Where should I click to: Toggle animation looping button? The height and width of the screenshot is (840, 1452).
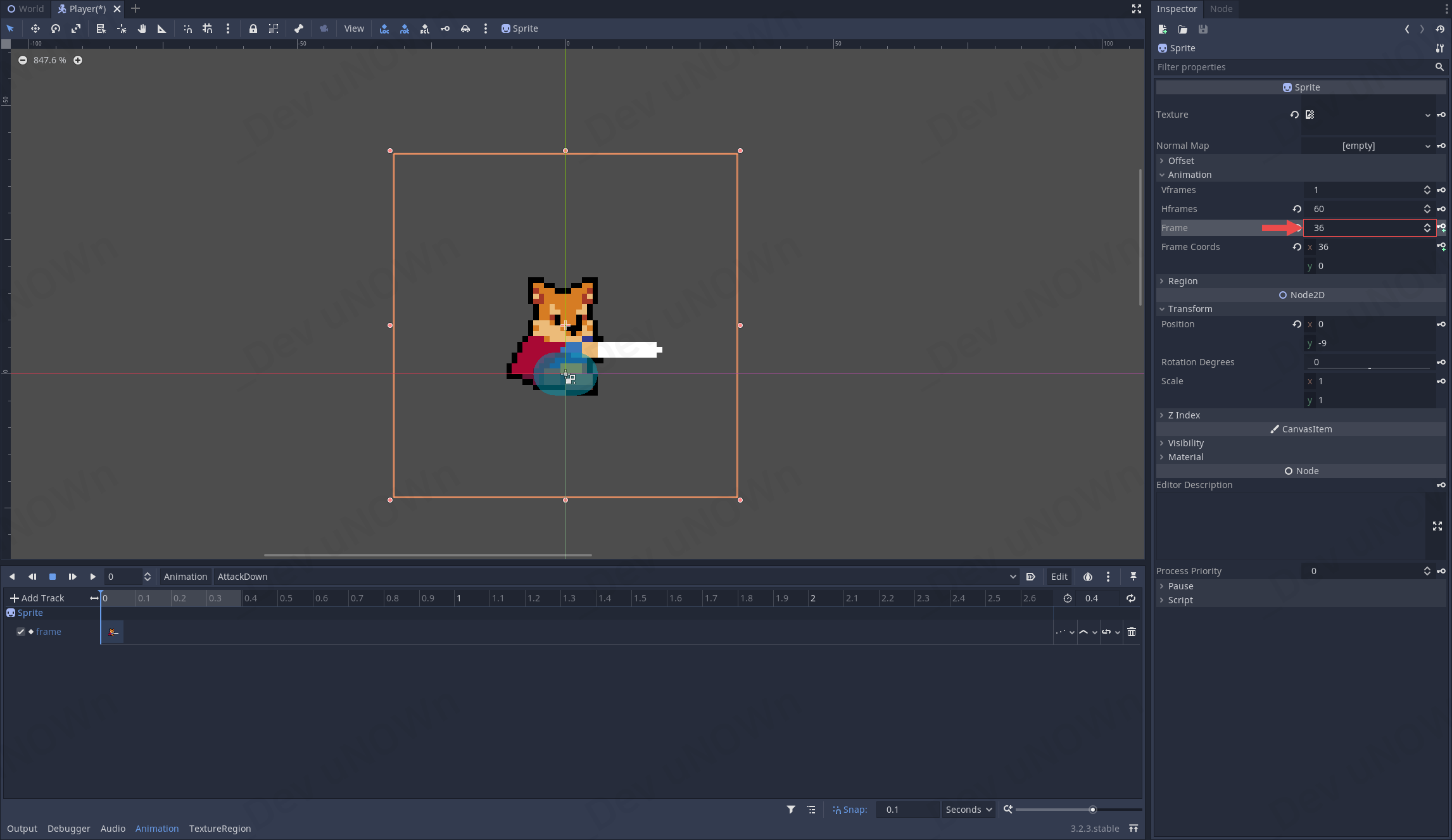click(x=1131, y=598)
